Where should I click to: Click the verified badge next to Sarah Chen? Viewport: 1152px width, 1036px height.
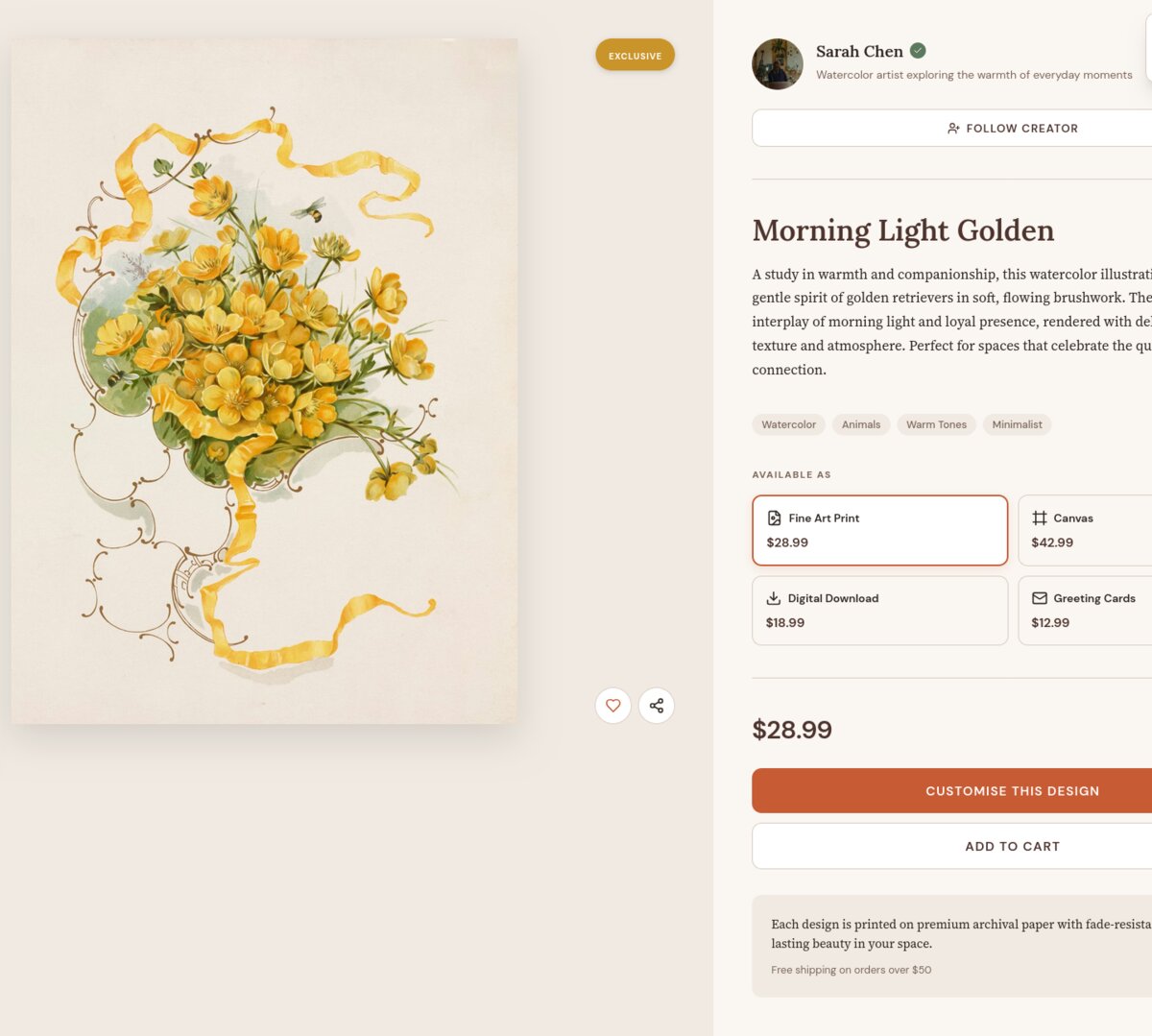[x=918, y=51]
